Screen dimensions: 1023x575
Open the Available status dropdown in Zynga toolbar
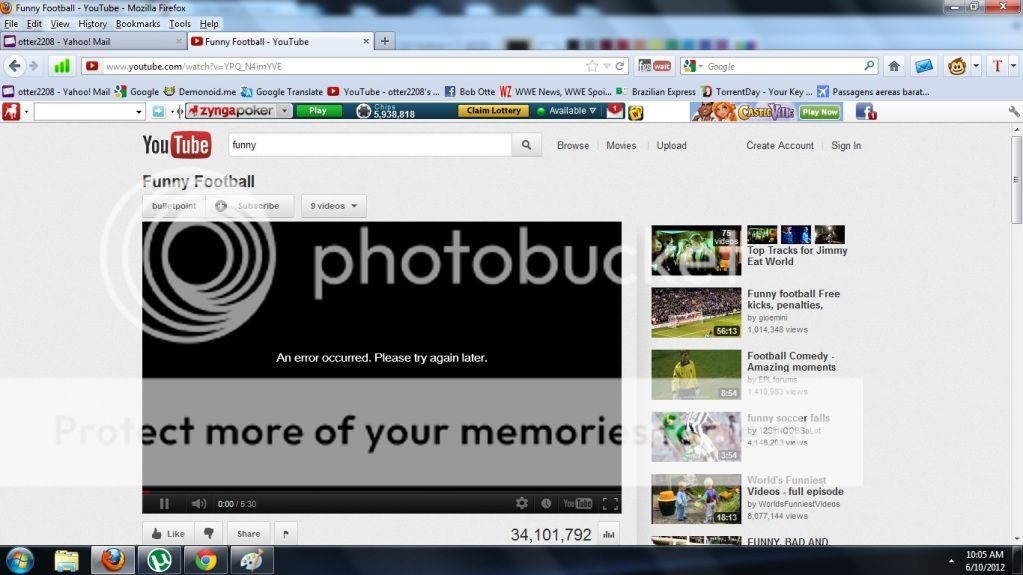coord(568,111)
